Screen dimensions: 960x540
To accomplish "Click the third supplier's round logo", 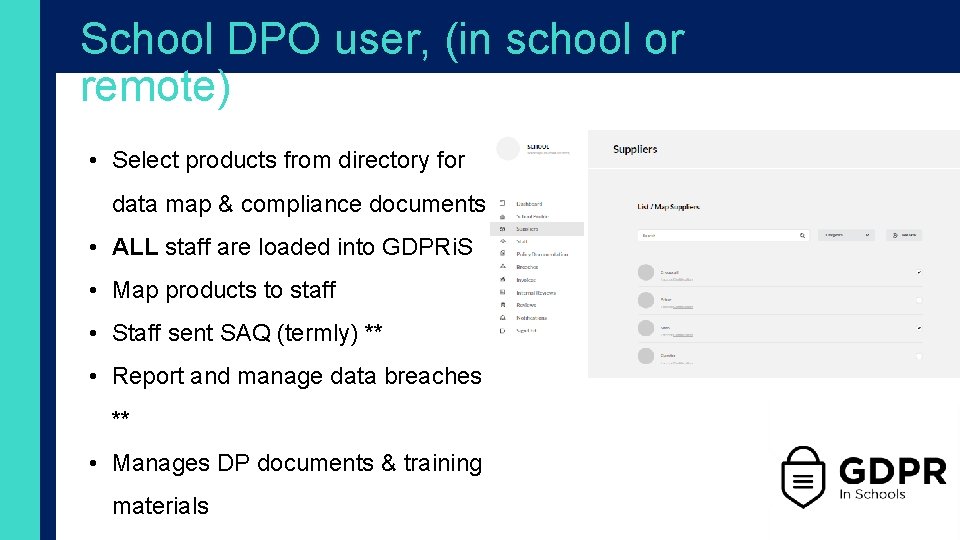I will 646,328.
